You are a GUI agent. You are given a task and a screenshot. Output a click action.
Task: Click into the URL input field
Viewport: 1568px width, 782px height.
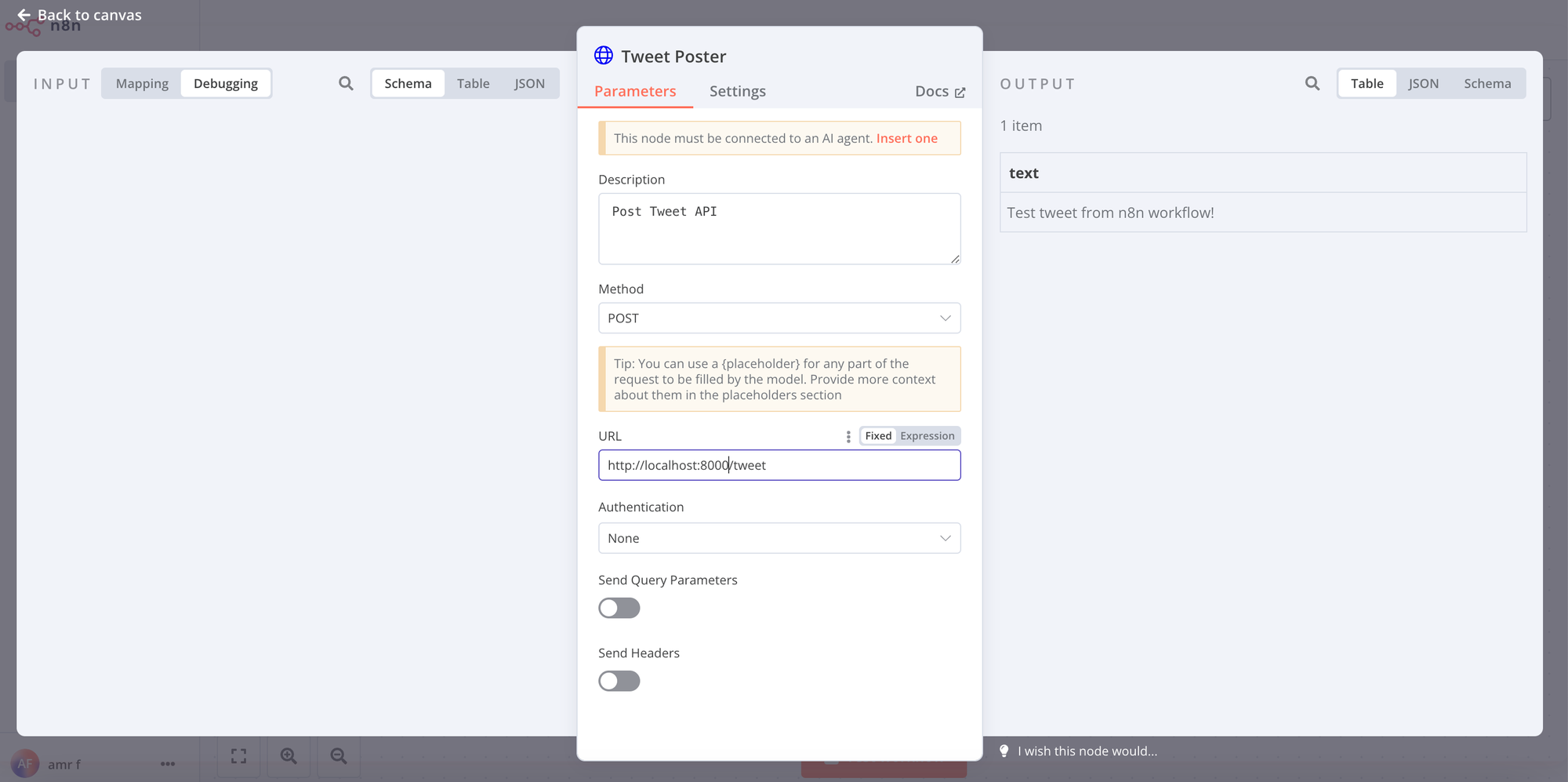pyautogui.click(x=779, y=465)
